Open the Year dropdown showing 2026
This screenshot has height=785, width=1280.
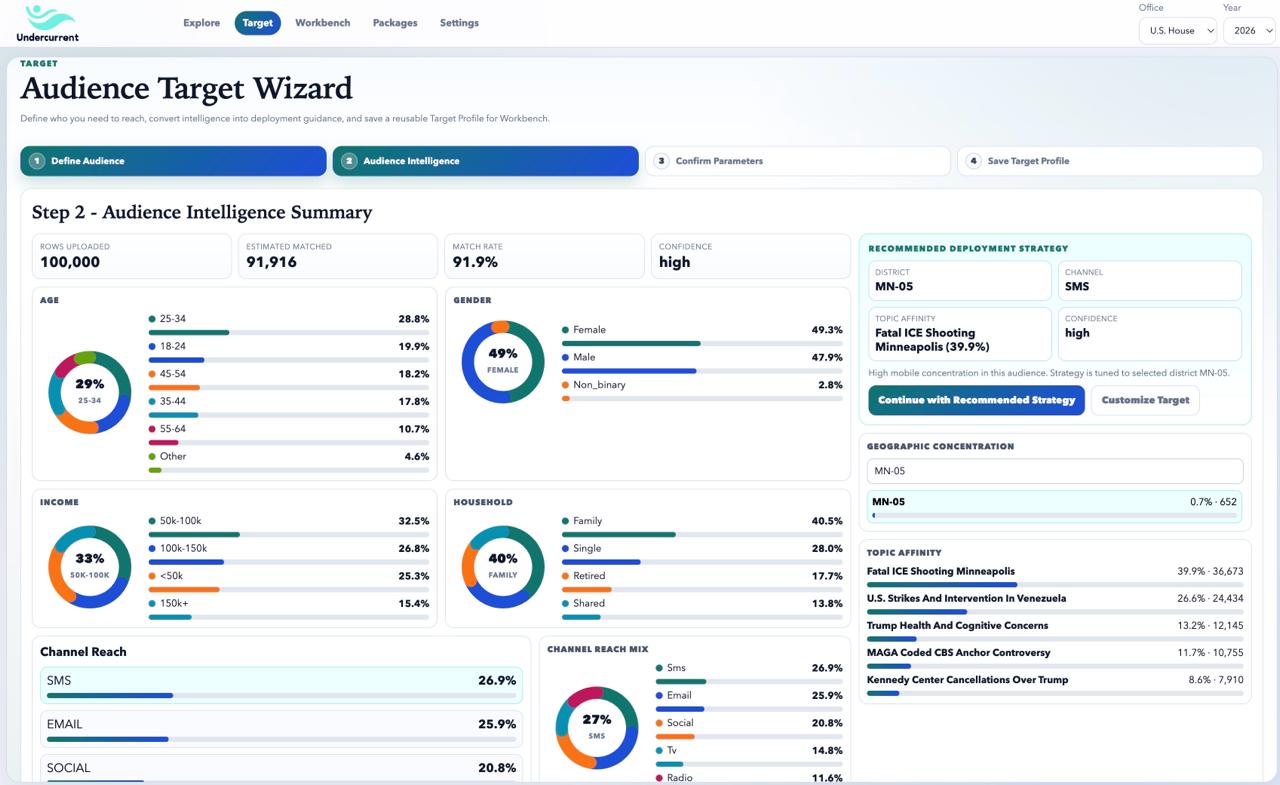[x=1248, y=30]
